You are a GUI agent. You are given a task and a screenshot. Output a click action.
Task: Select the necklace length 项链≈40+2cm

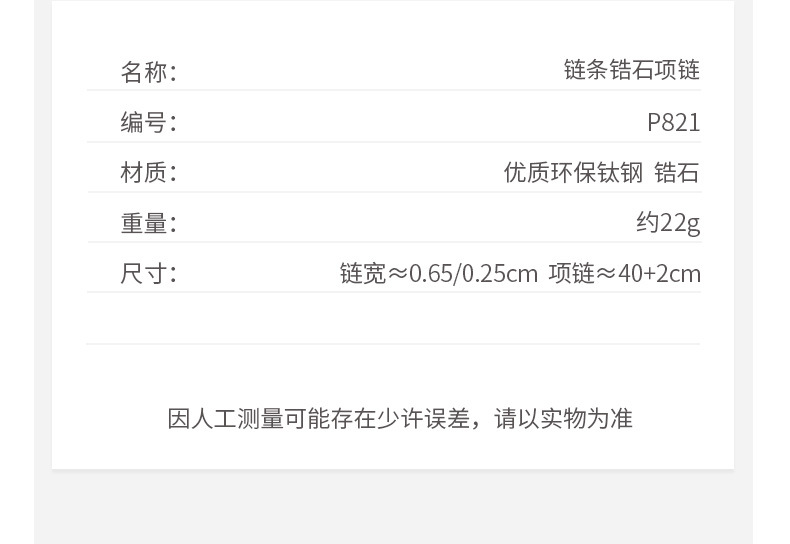pos(624,273)
